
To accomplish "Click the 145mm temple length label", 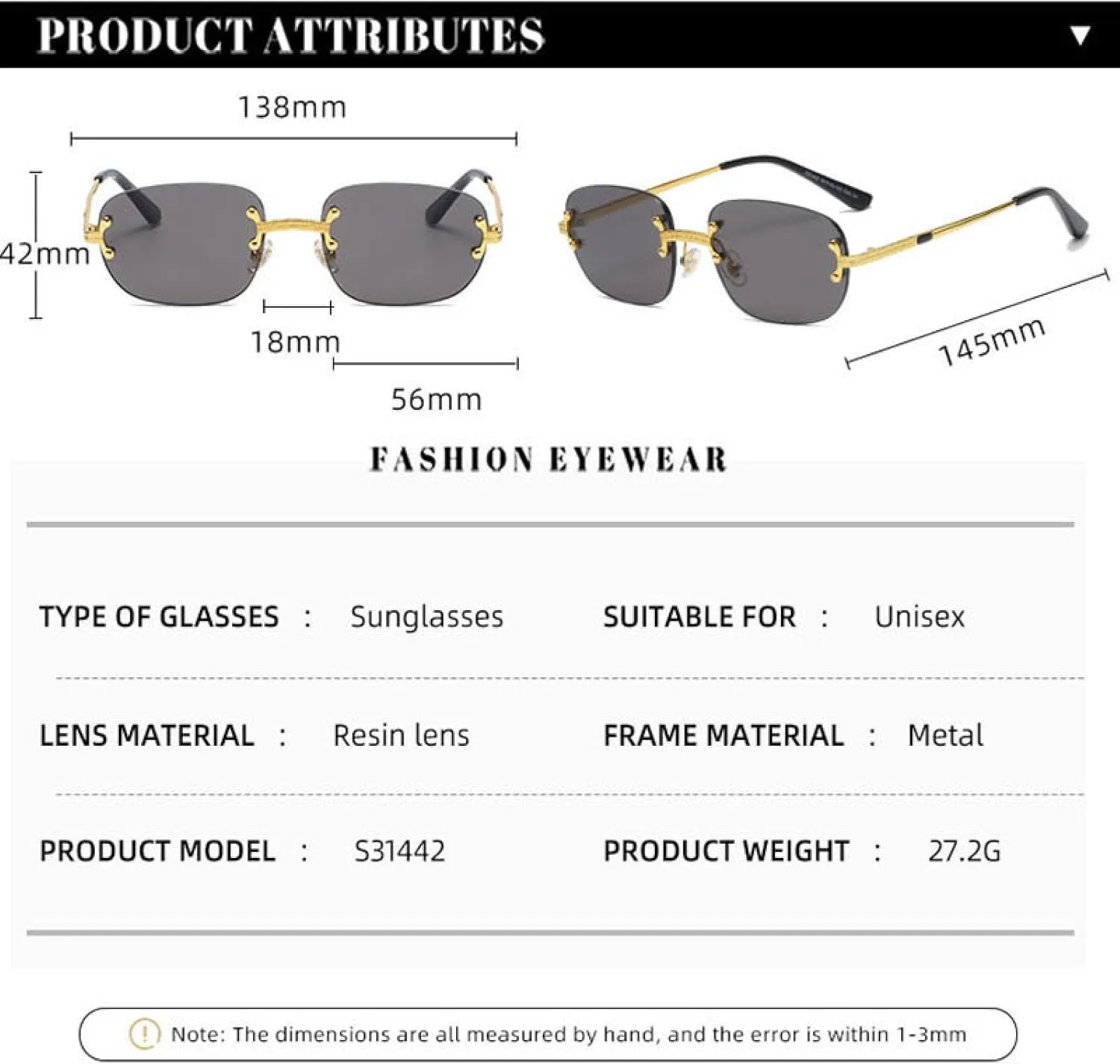I will point(991,341).
